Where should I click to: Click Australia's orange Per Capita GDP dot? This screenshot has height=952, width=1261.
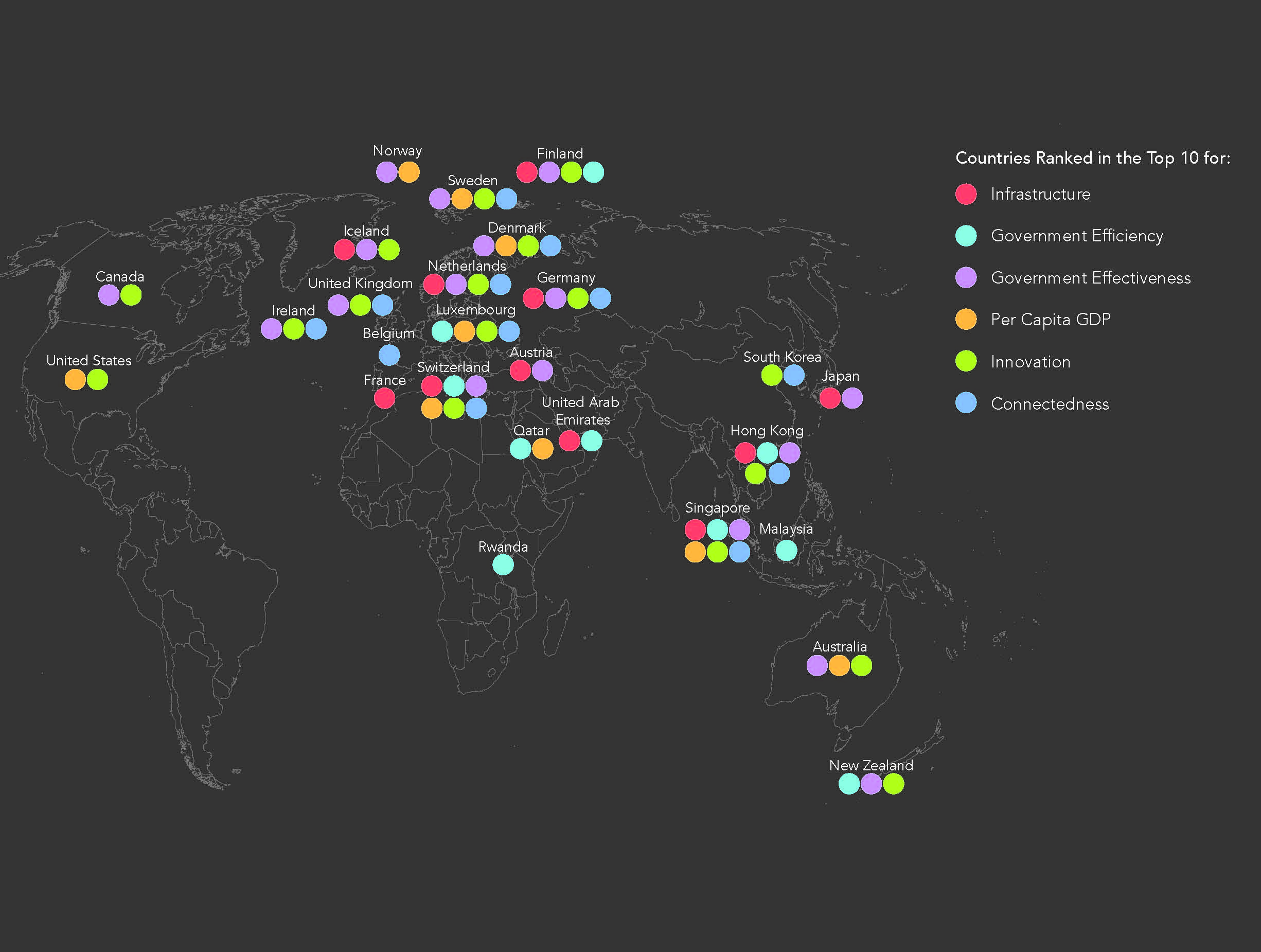pos(839,665)
